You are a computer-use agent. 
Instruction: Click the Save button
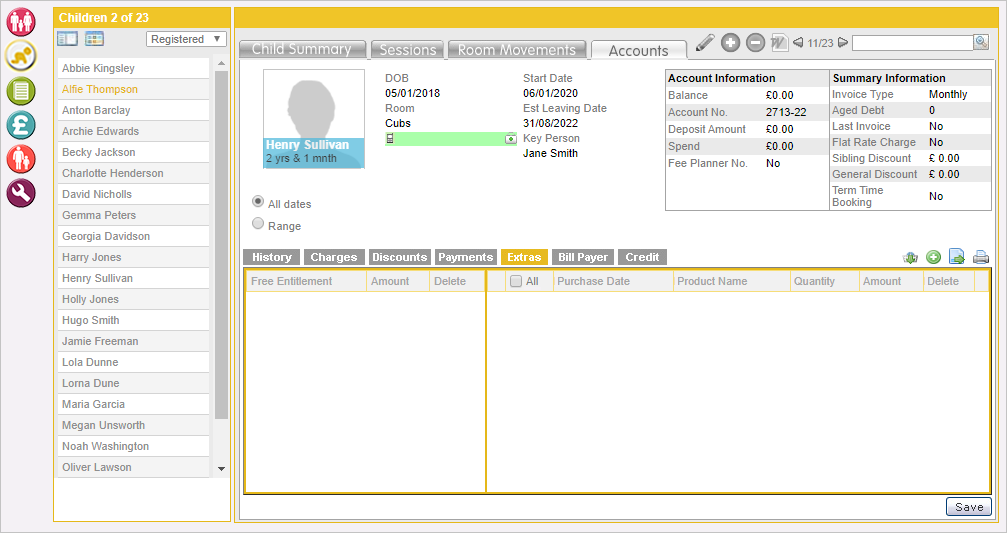click(968, 507)
